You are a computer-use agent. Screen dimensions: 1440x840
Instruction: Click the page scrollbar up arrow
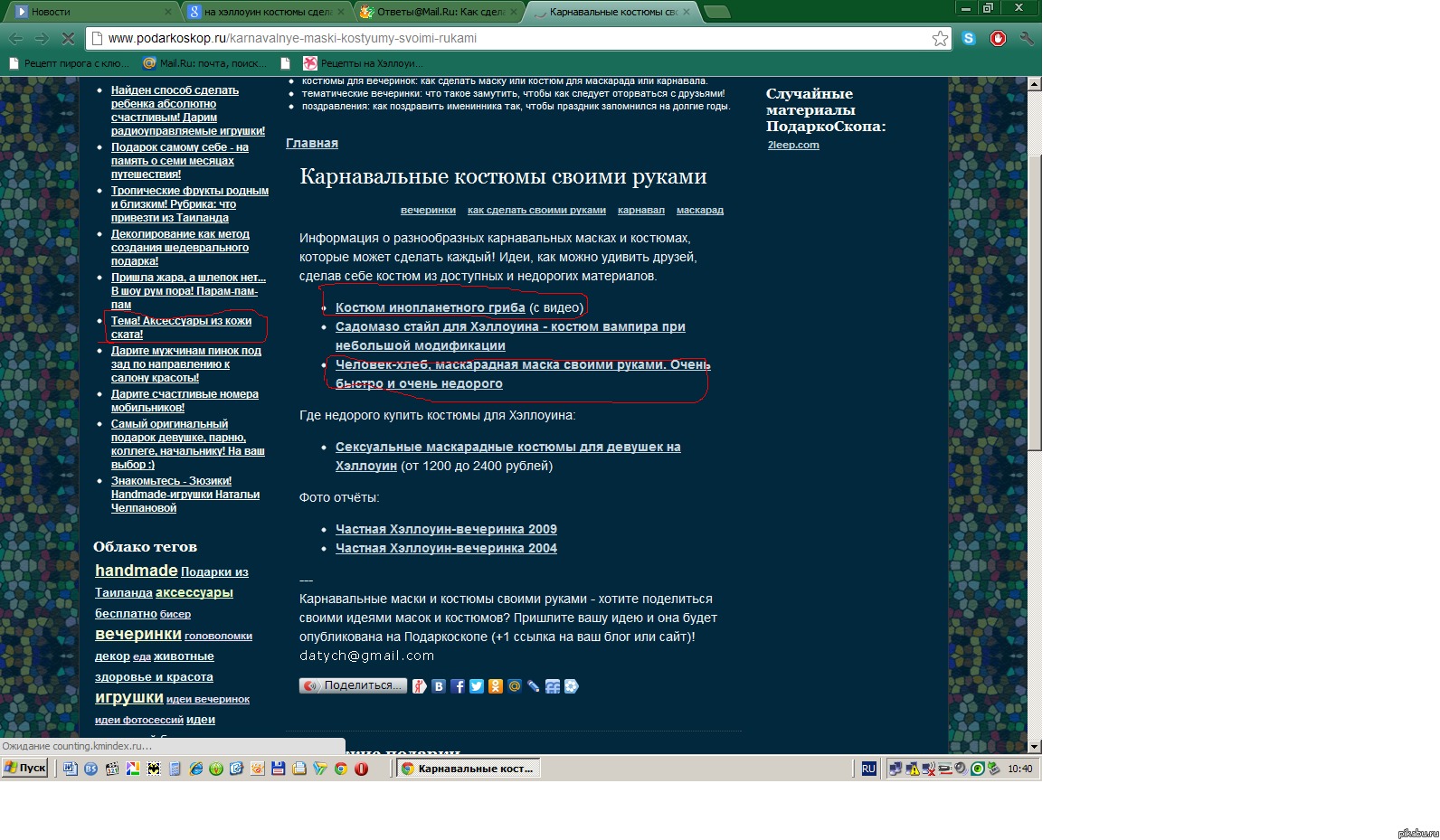[x=1034, y=83]
